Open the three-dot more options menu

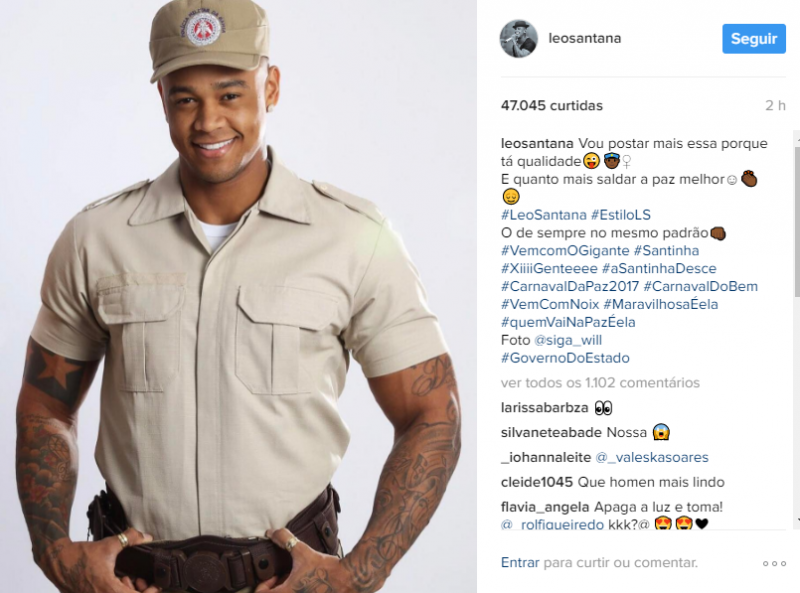pyautogui.click(x=774, y=563)
